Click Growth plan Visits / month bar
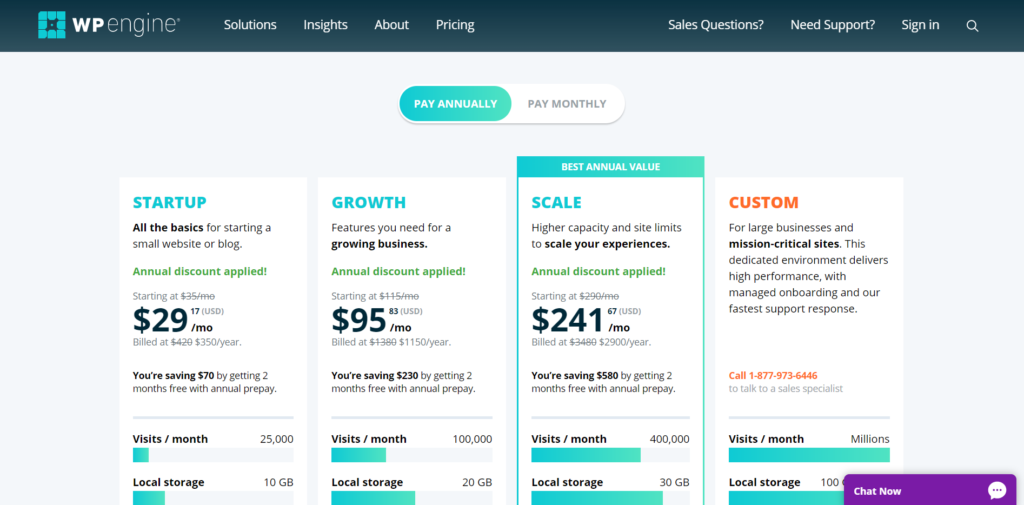 (411, 455)
